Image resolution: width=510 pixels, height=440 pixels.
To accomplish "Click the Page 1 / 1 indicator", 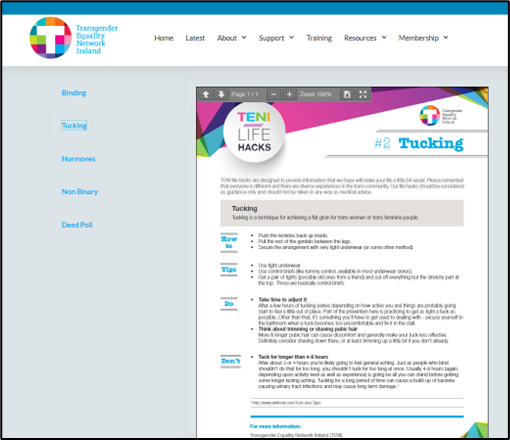I will 245,94.
